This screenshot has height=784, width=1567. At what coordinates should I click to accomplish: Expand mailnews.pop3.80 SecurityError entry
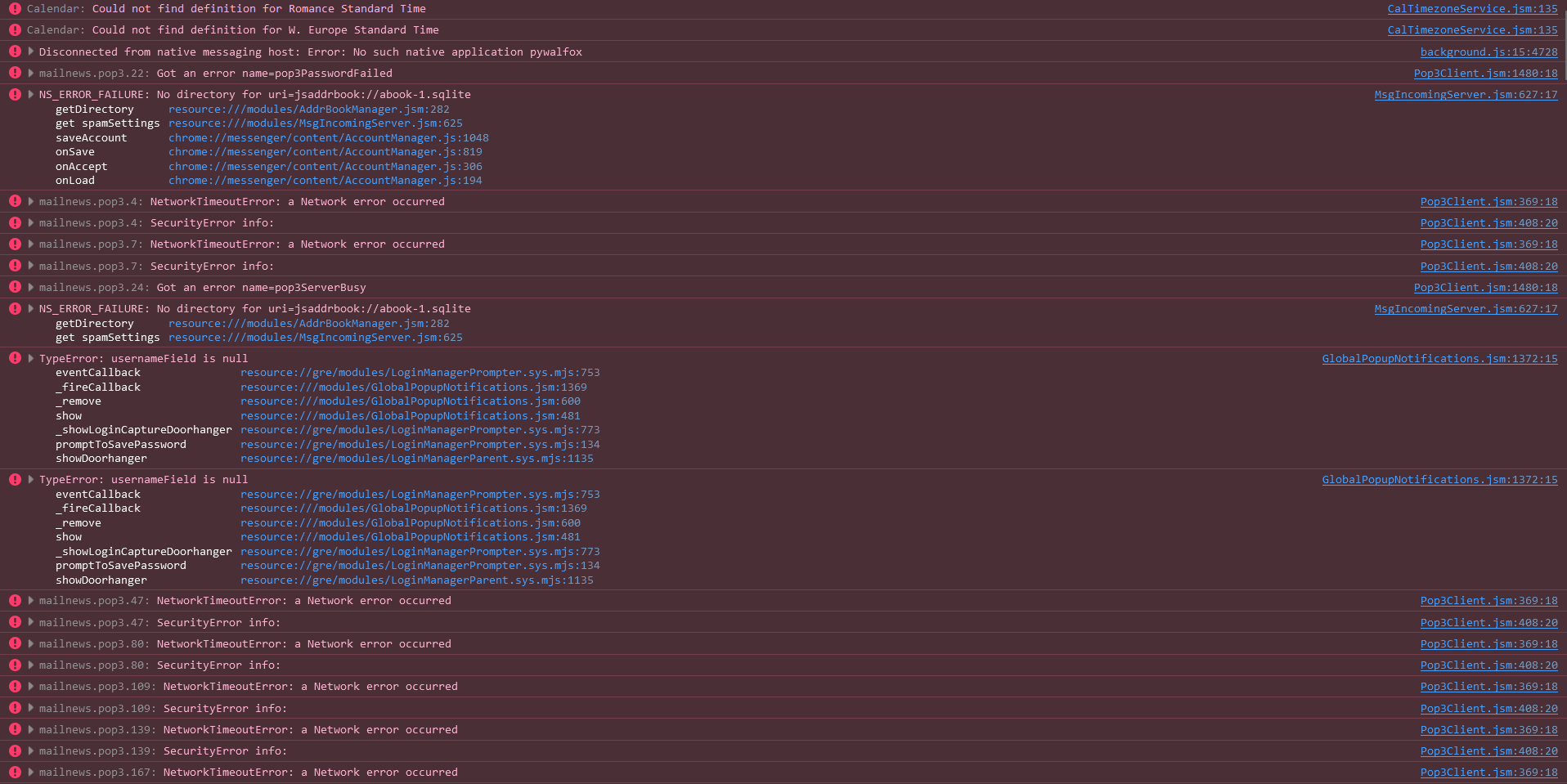pos(31,665)
